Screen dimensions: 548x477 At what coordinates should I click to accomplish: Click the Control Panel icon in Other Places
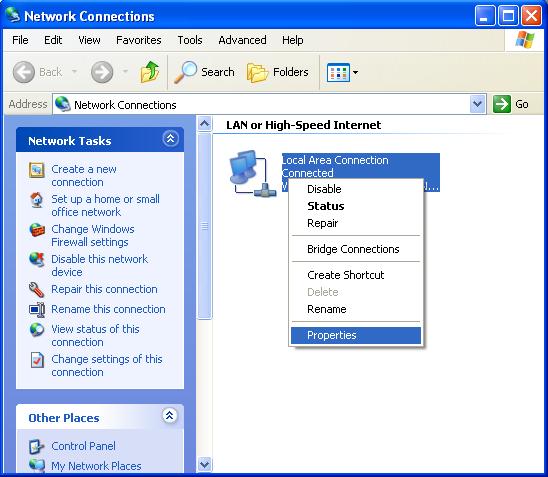click(37, 446)
